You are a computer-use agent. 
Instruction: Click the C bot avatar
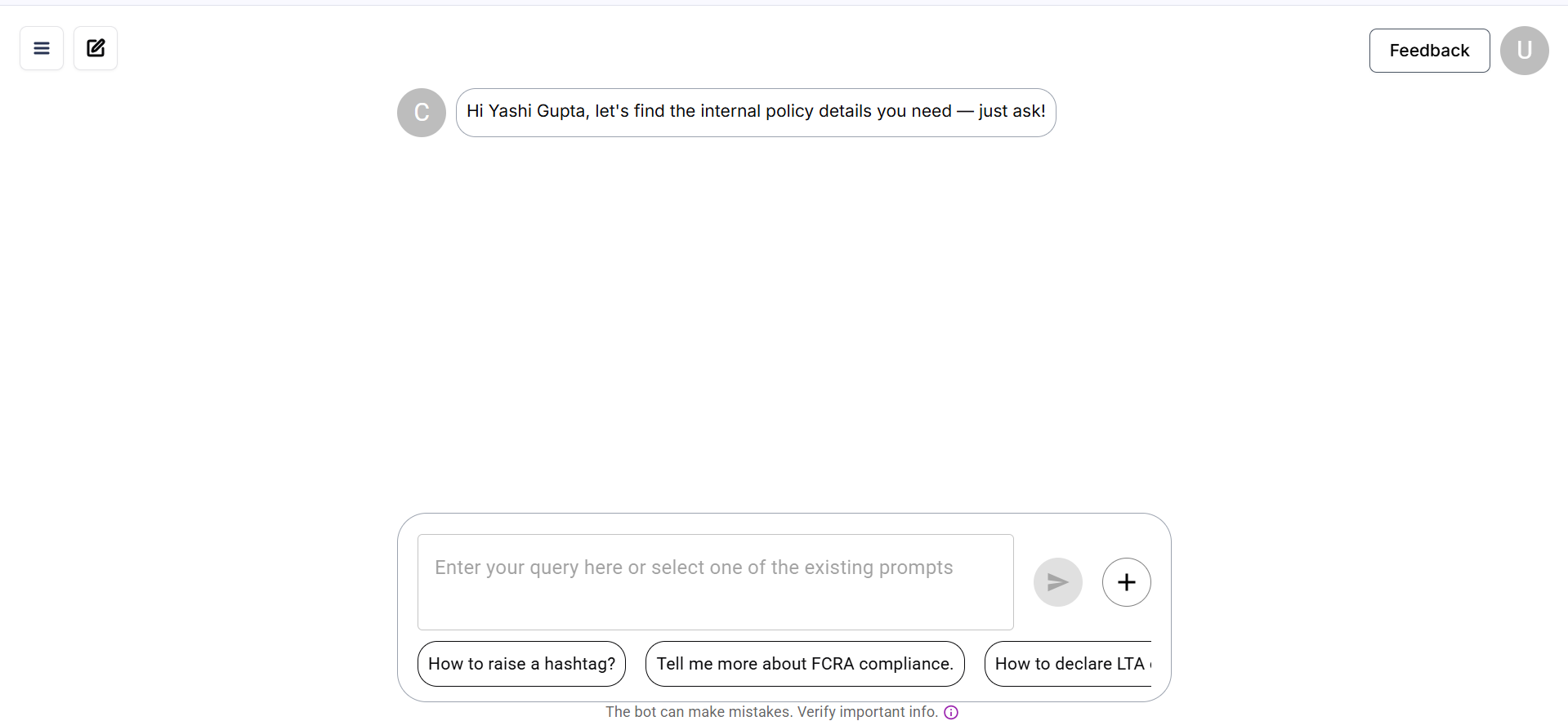(421, 113)
